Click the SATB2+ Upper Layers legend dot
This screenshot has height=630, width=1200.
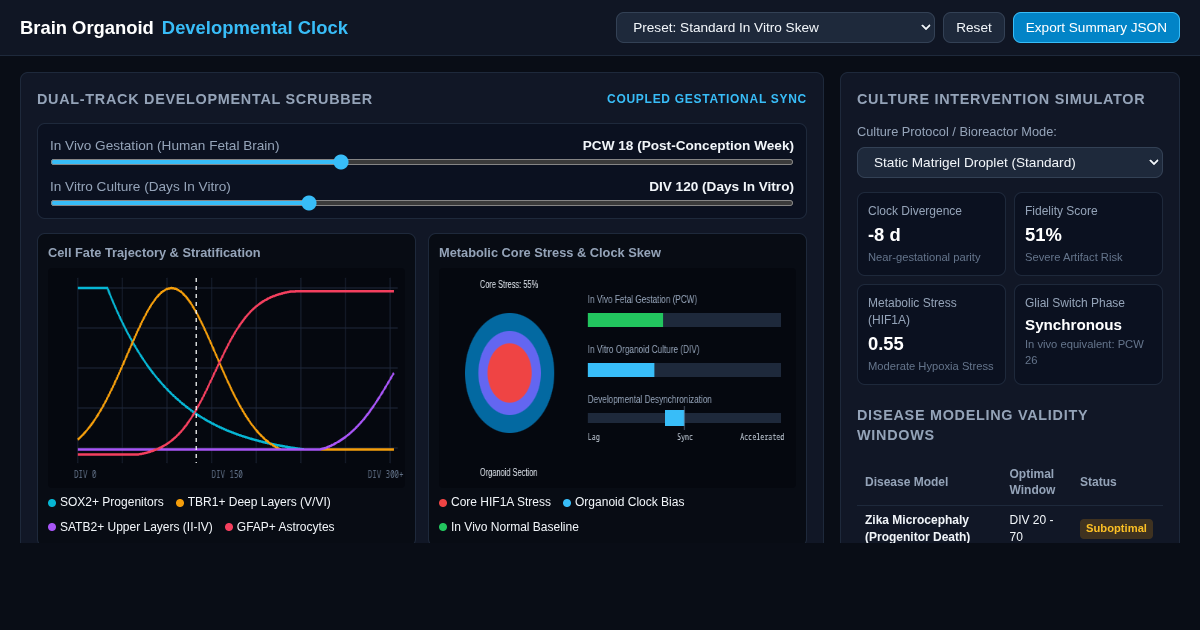click(52, 528)
